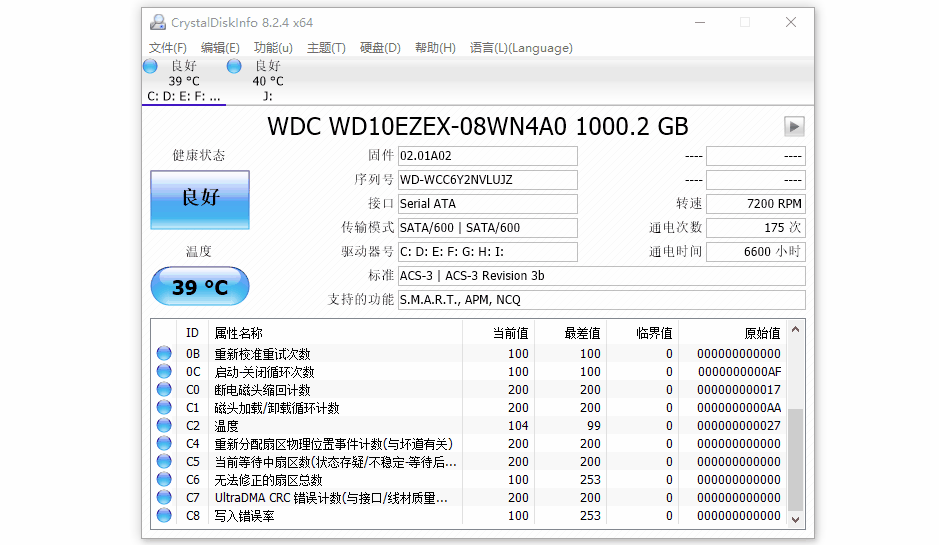Click the 标准 field ACS-3 Revision 3b

[x=602, y=275]
